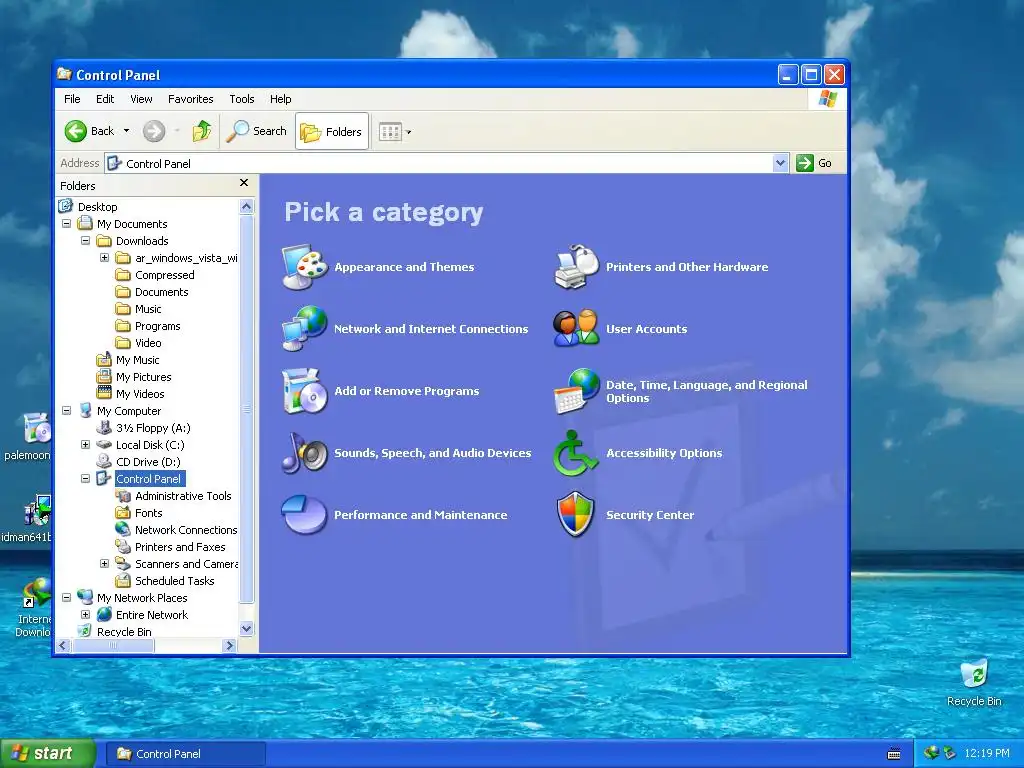The height and width of the screenshot is (768, 1024).
Task: Click the Search magnifier toolbar button
Action: point(257,131)
